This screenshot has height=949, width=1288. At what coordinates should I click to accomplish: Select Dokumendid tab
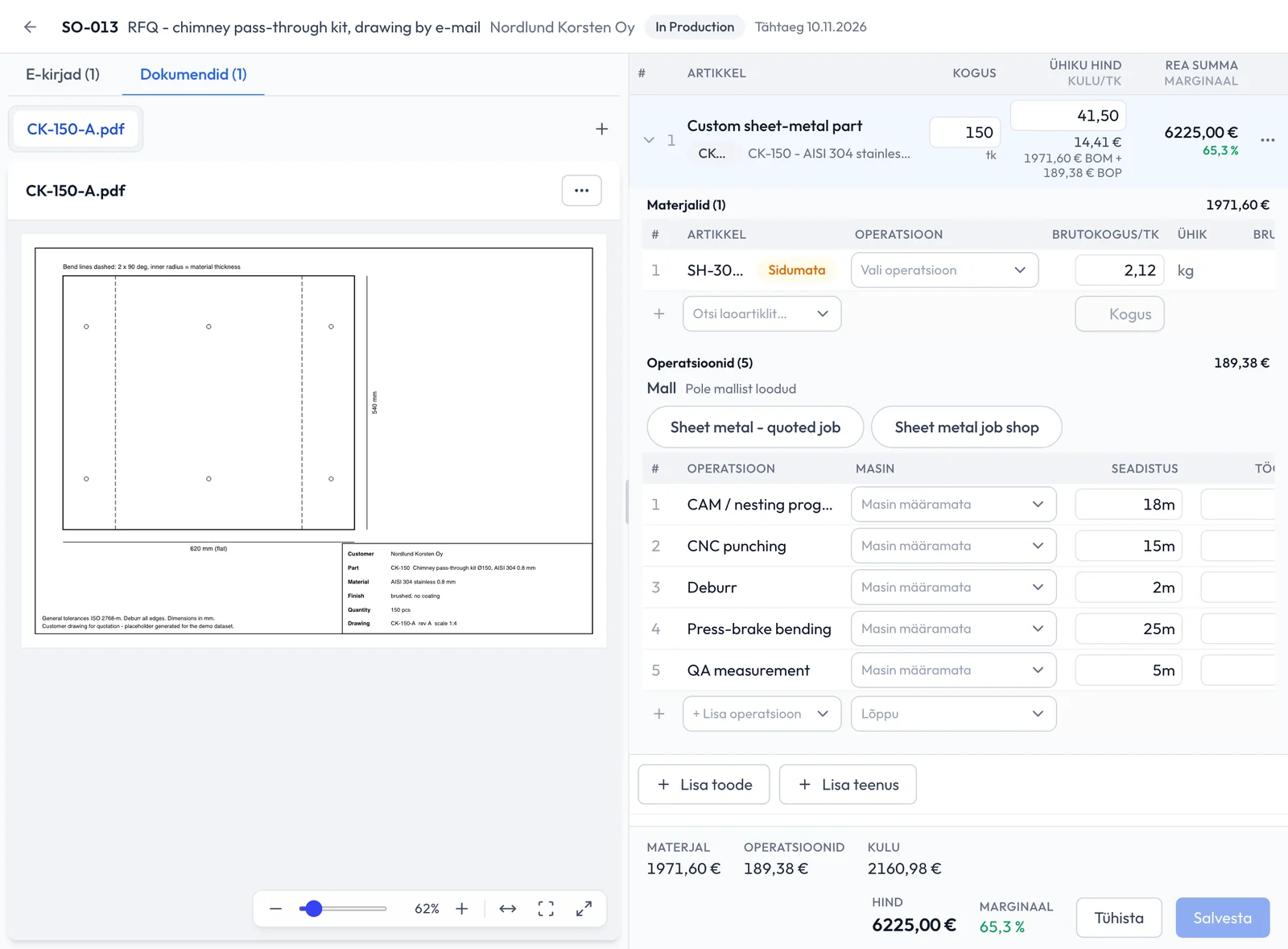click(193, 74)
